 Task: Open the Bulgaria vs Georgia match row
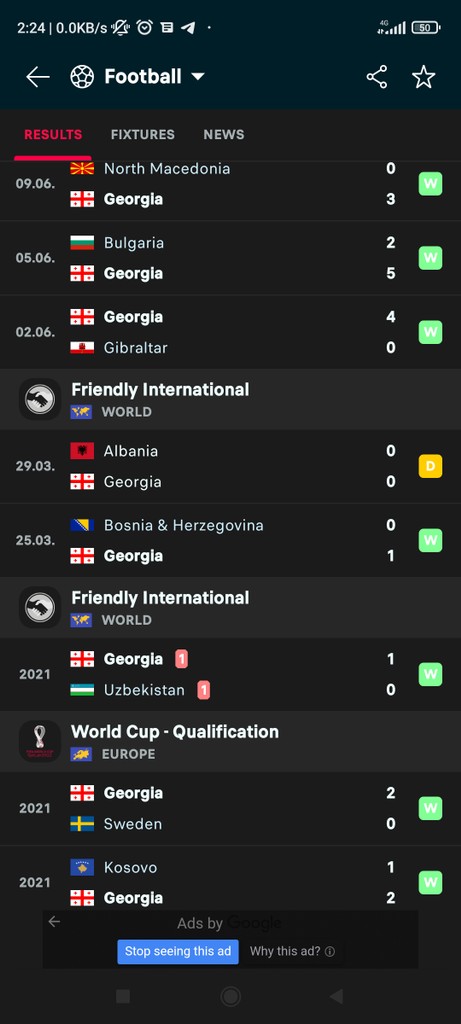click(x=230, y=258)
